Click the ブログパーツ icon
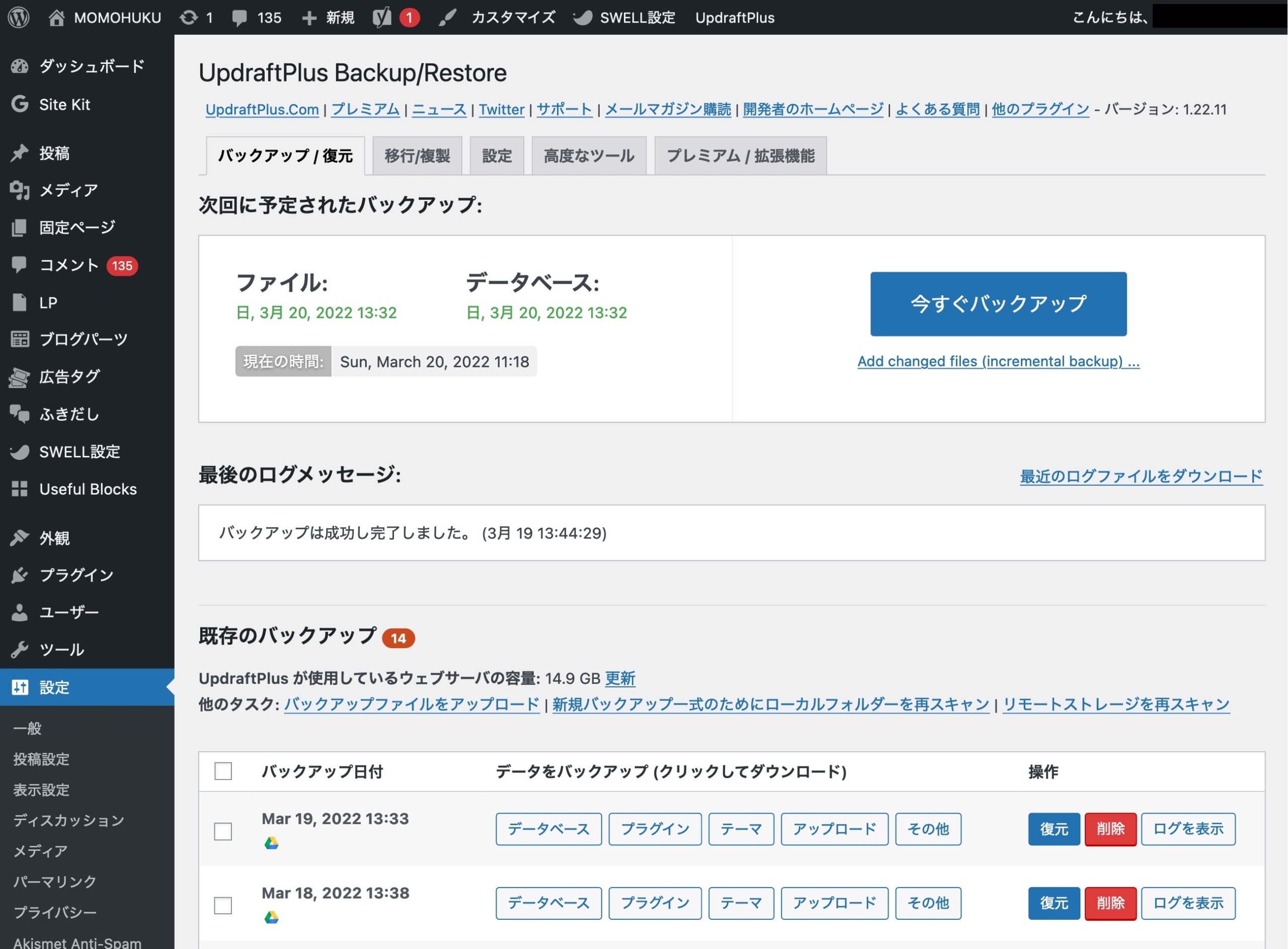Screen dimensions: 1288x949 click(20, 340)
